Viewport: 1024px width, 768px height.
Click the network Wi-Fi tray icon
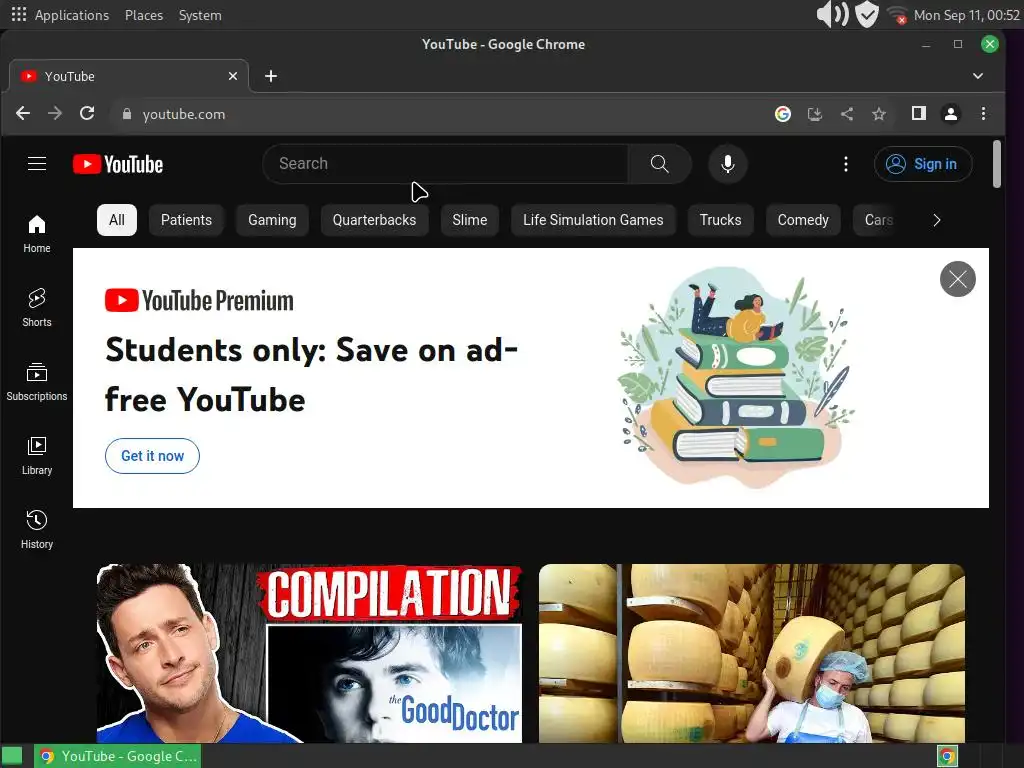(898, 15)
